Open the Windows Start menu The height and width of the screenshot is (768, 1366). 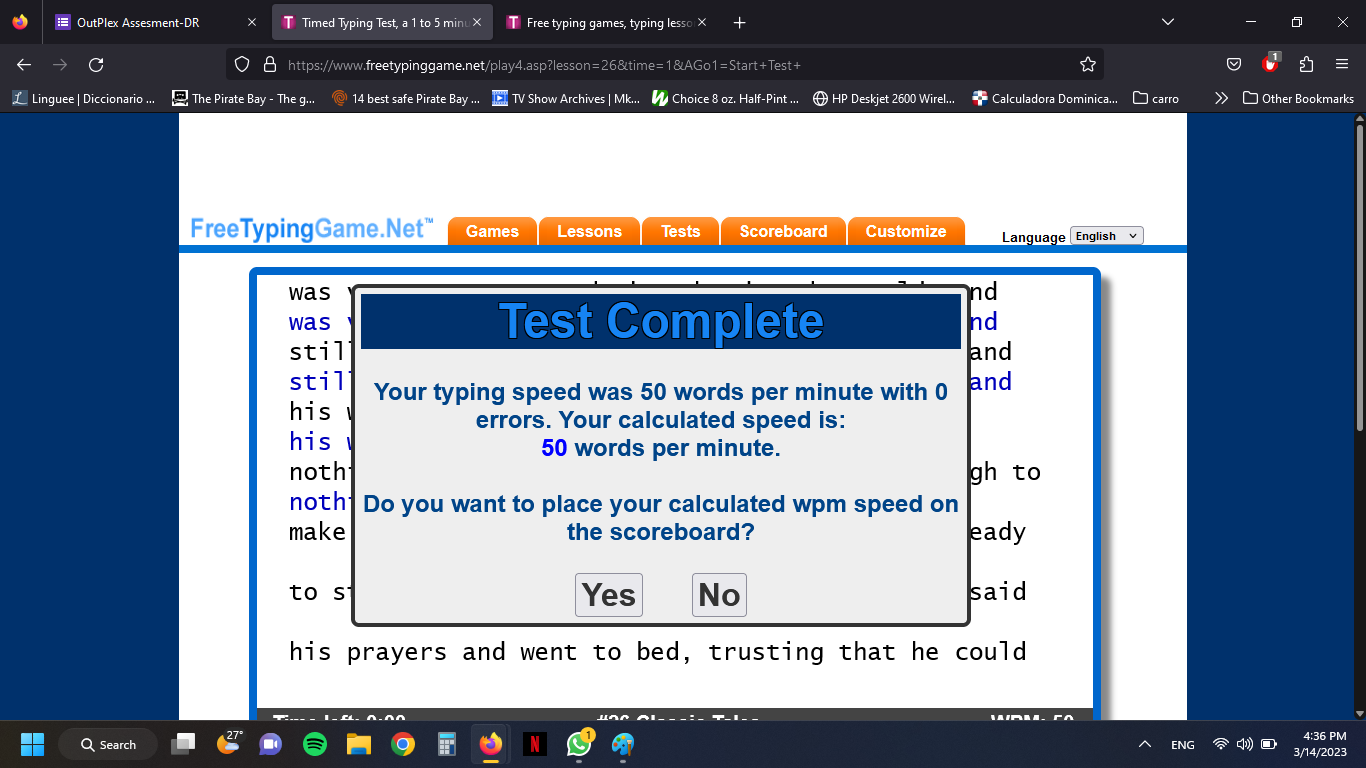32,744
